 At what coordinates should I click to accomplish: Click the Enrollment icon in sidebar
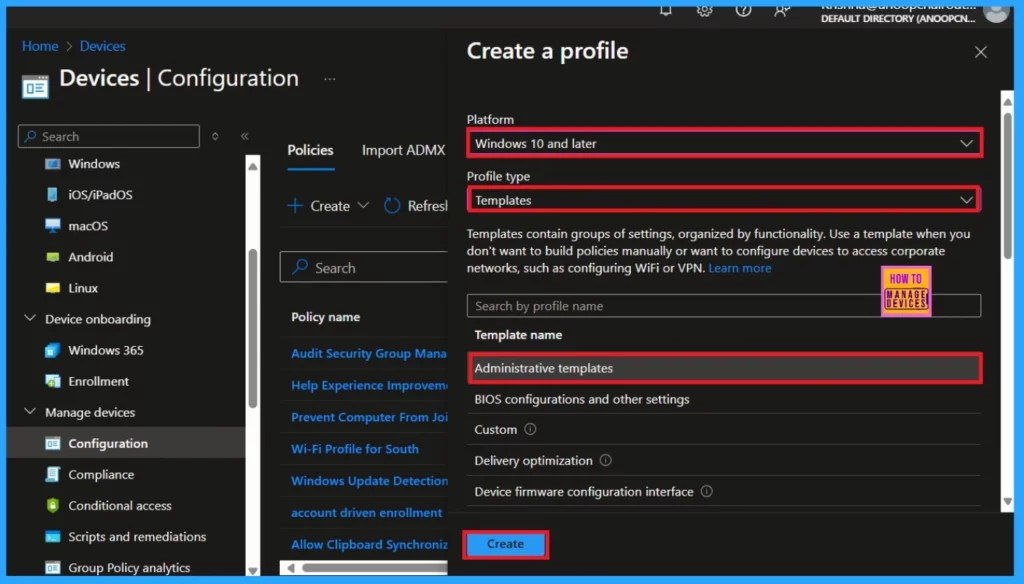pyautogui.click(x=53, y=381)
